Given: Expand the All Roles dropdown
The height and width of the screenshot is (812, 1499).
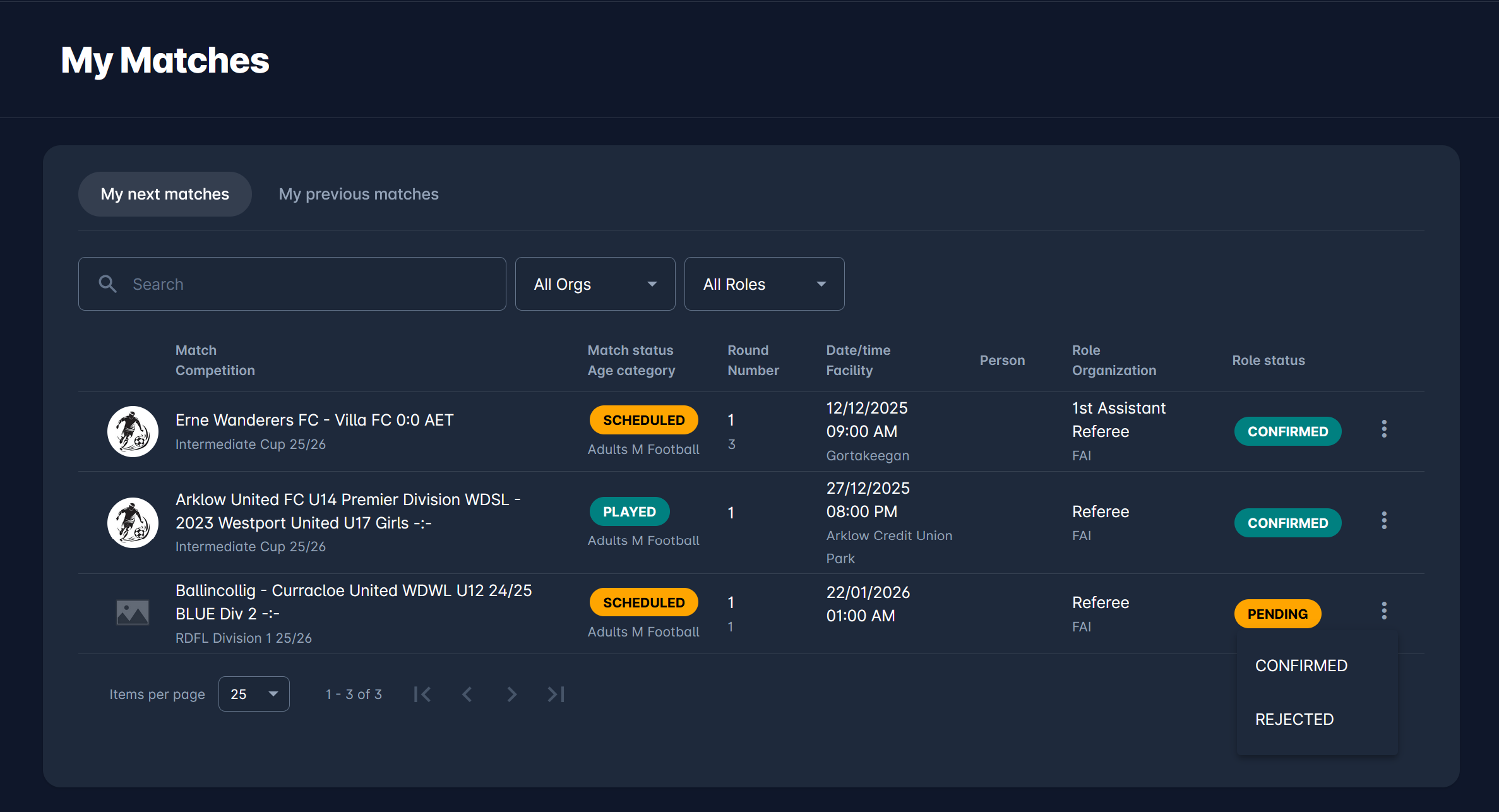Looking at the screenshot, I should click(x=764, y=284).
